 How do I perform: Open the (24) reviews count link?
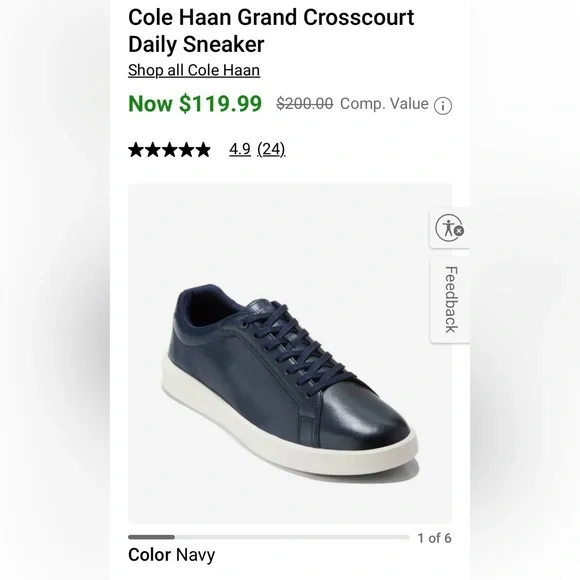pos(271,149)
